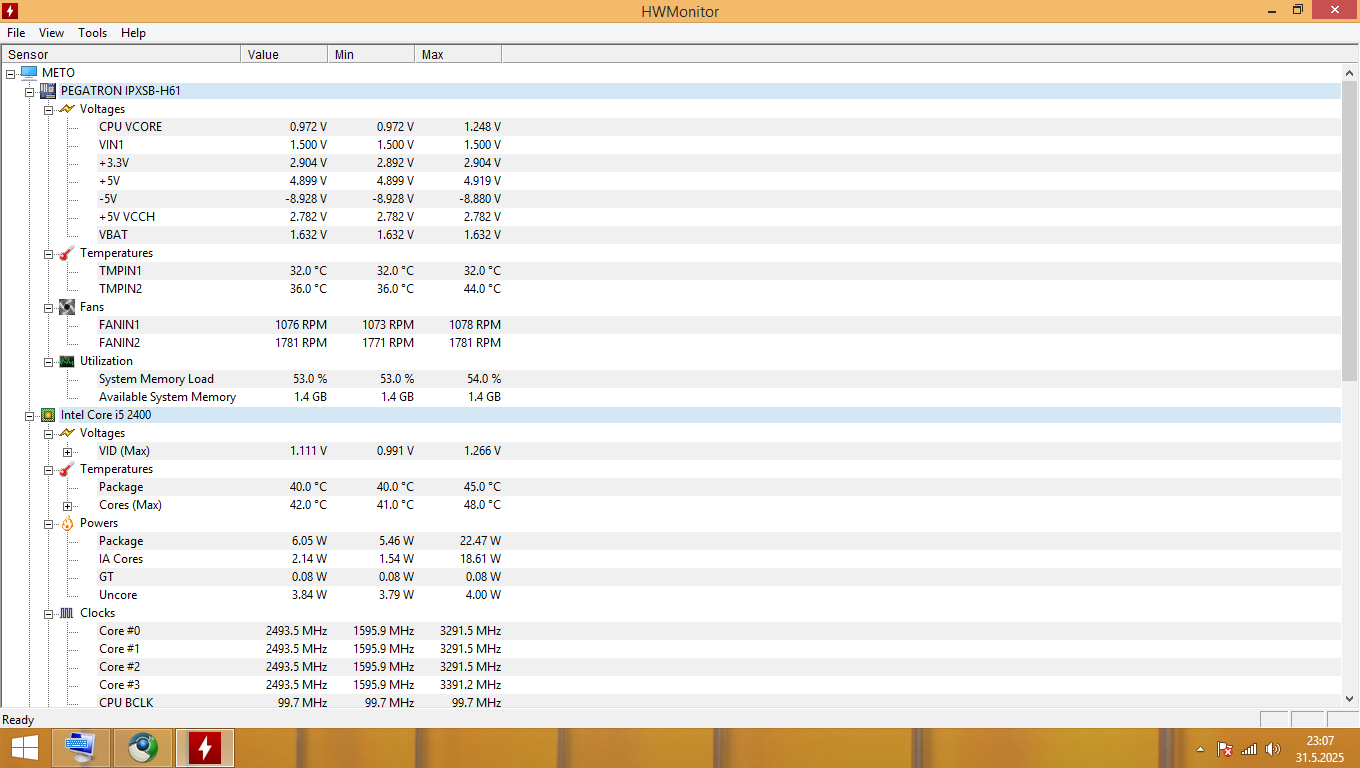Click the scrollbar up arrow
The image size is (1360, 768).
(x=1350, y=72)
